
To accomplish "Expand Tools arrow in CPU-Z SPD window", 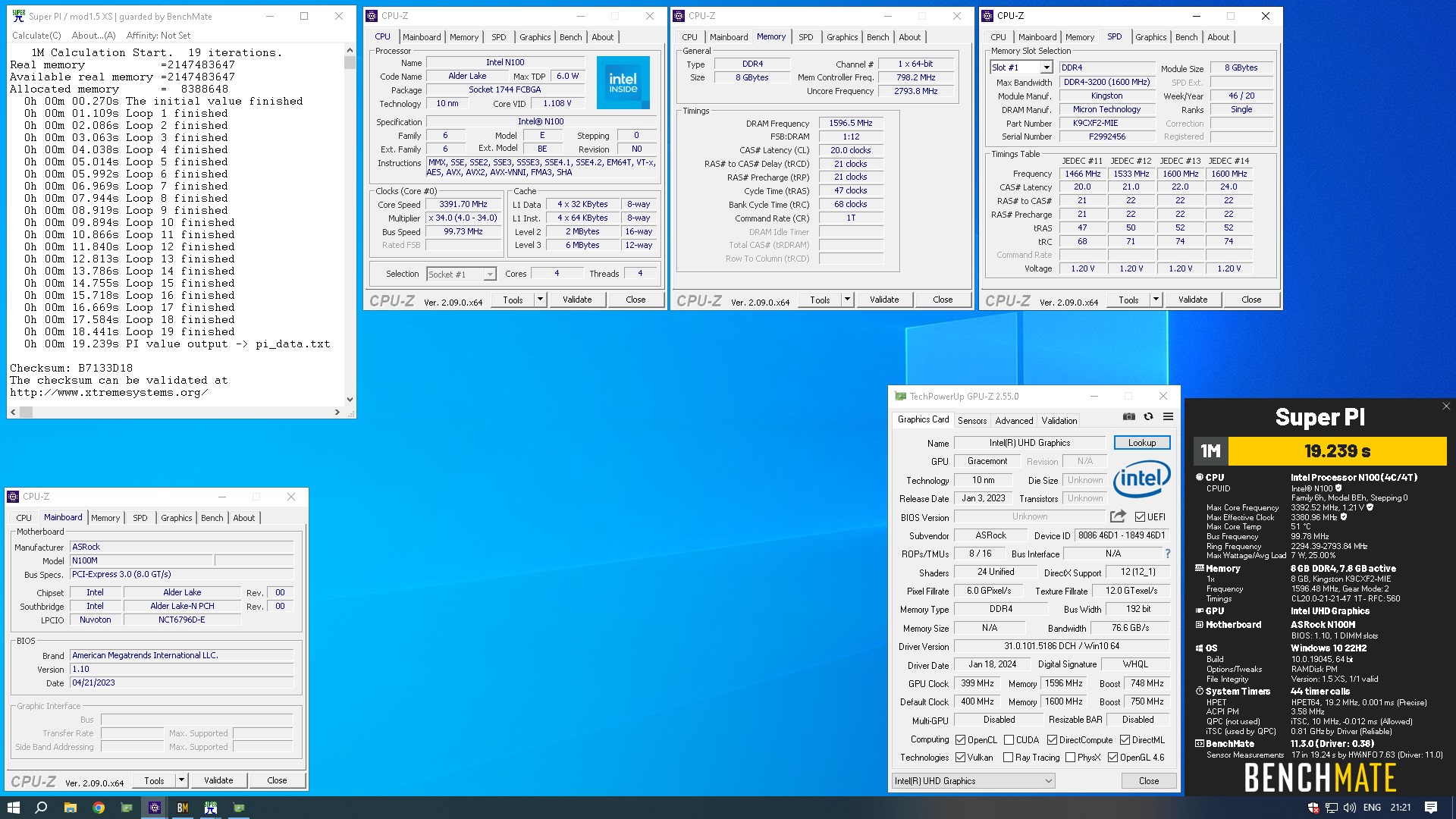I will coord(1156,300).
